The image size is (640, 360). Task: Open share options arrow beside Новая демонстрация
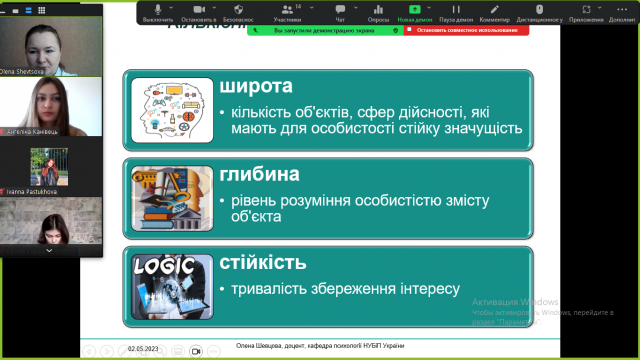pyautogui.click(x=429, y=8)
